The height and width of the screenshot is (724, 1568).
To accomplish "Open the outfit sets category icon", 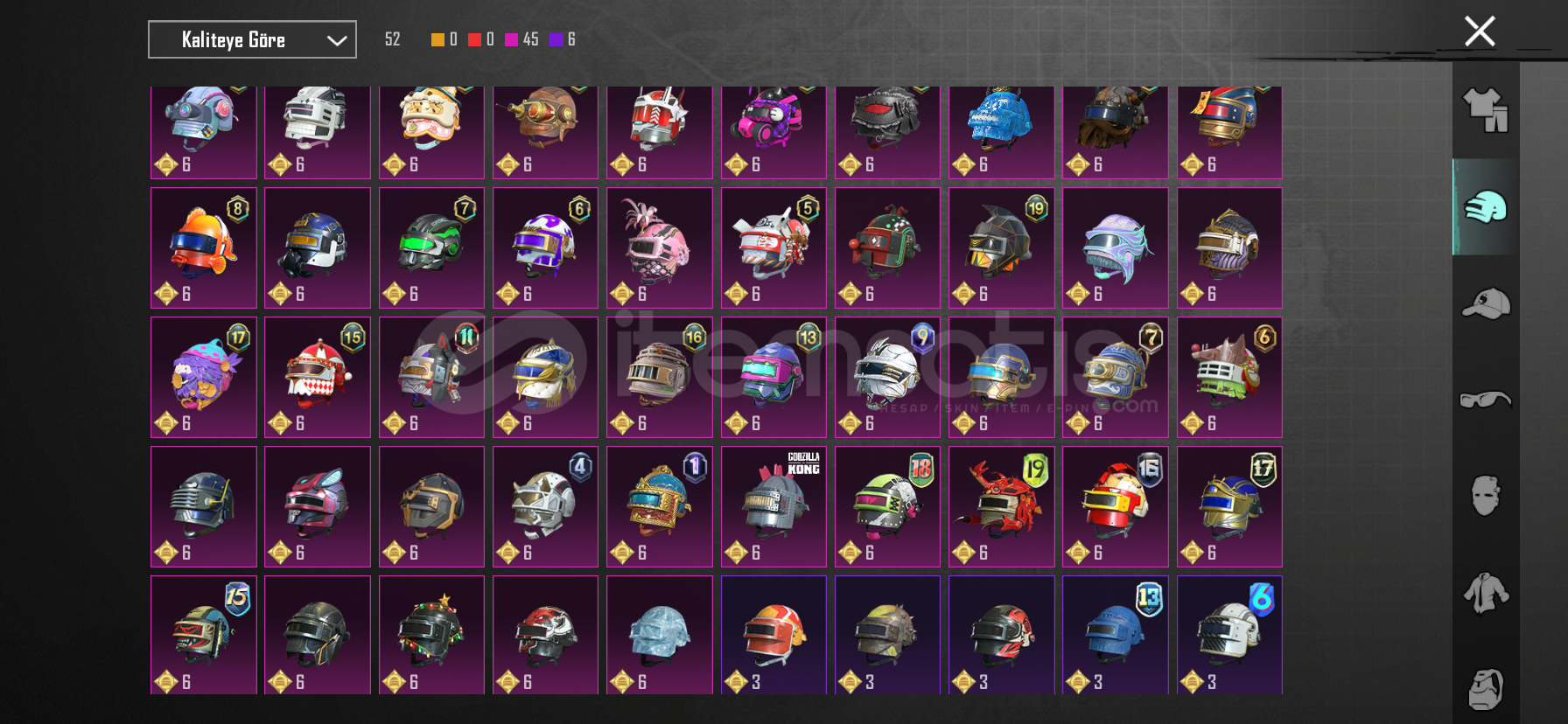I will click(1486, 110).
